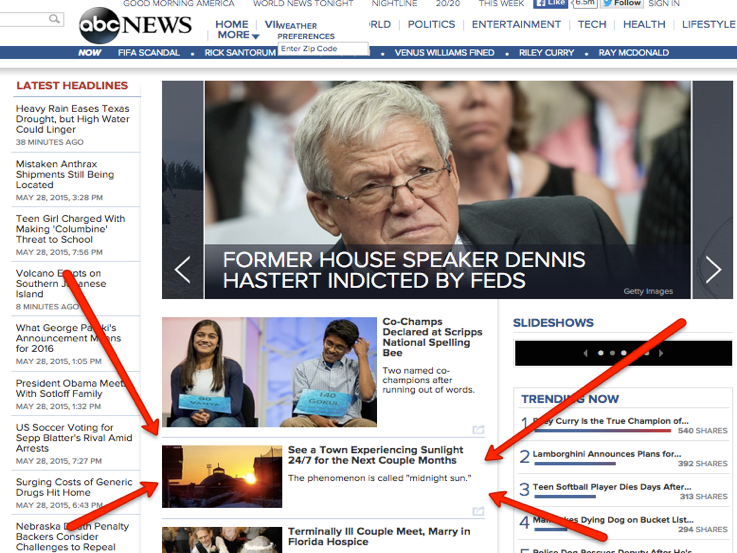Go to next slideshow arrow
The width and height of the screenshot is (737, 553).
pyautogui.click(x=661, y=353)
